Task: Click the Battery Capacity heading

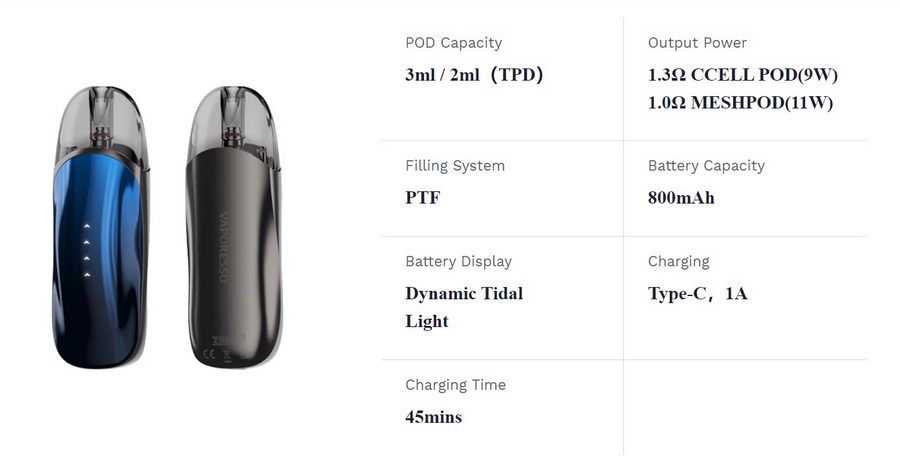Action: coord(706,166)
